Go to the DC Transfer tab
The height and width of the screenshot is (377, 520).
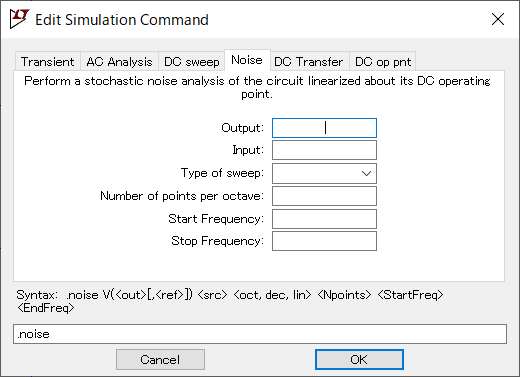[309, 62]
